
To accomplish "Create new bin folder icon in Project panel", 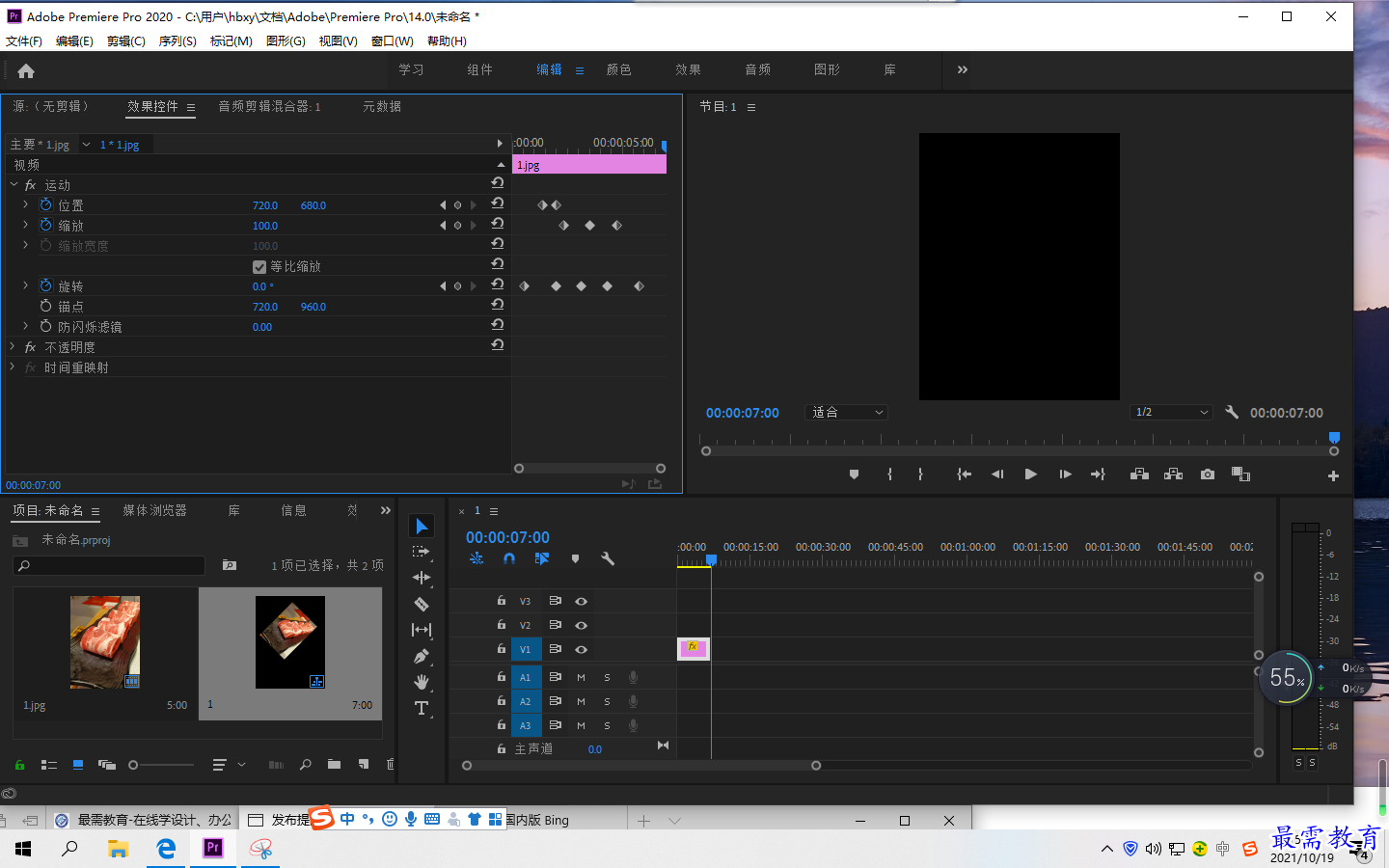I will pos(334,764).
